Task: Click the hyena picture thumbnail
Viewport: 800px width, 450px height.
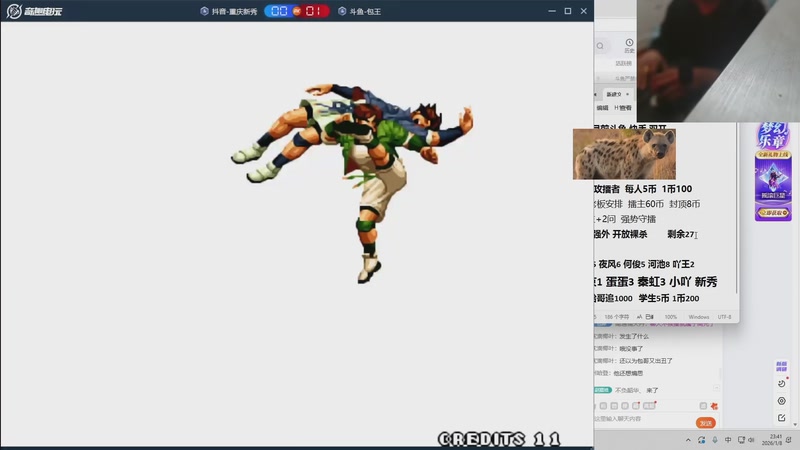Action: [x=624, y=154]
